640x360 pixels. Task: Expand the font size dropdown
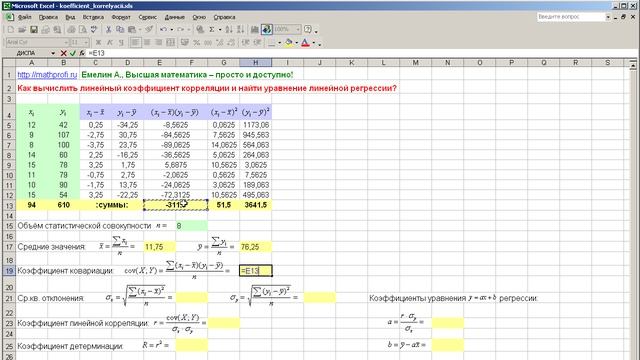click(86, 42)
